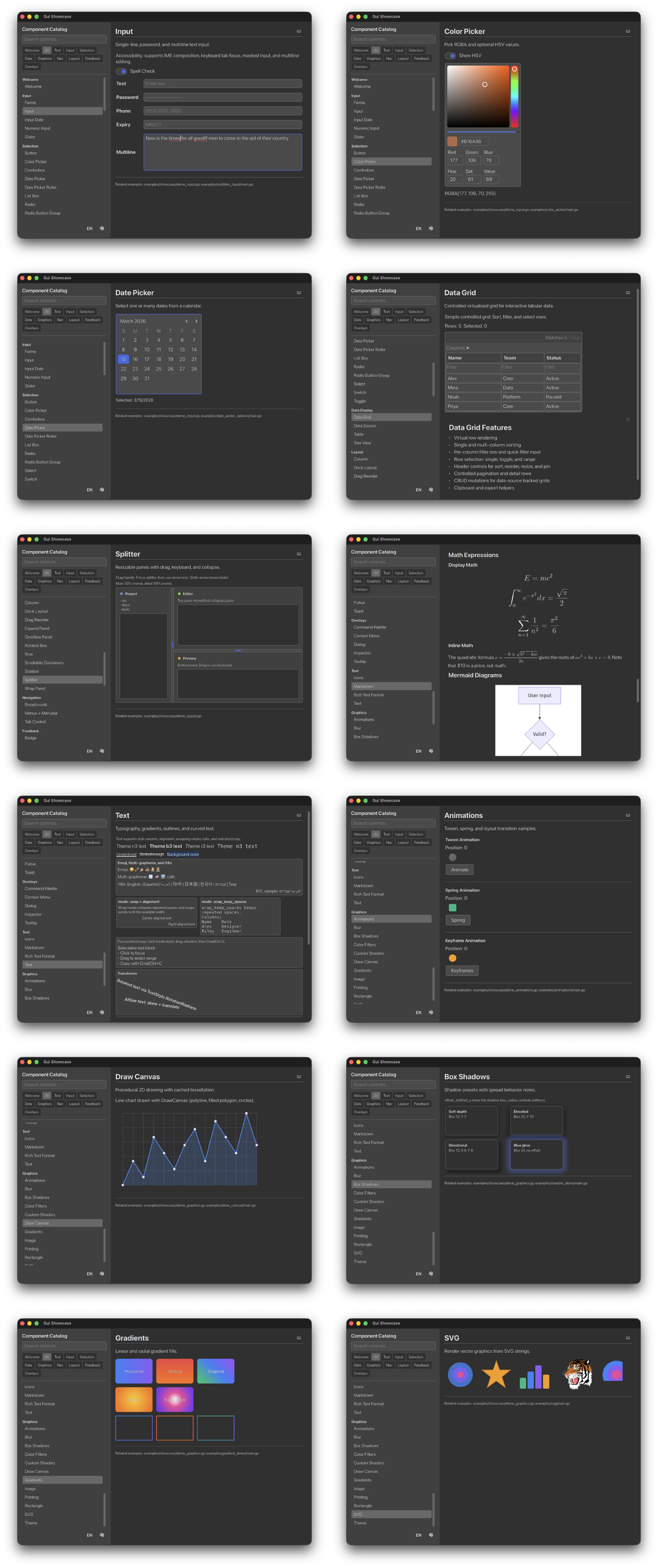This screenshot has height=1568, width=658.
Task: Click the brown color preview swatch beside #B16A46
Action: [452, 141]
